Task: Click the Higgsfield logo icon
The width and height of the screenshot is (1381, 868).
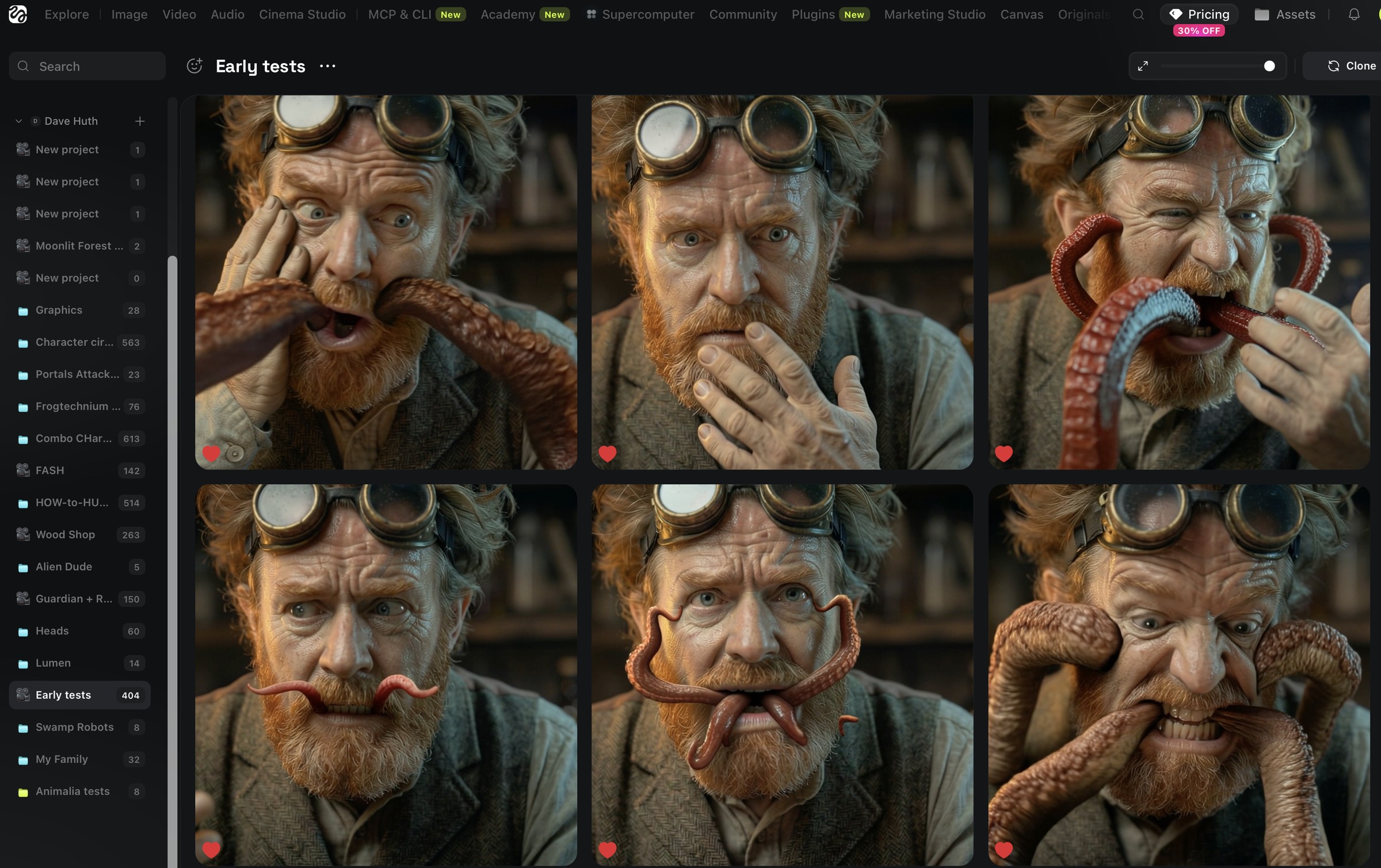Action: click(18, 14)
